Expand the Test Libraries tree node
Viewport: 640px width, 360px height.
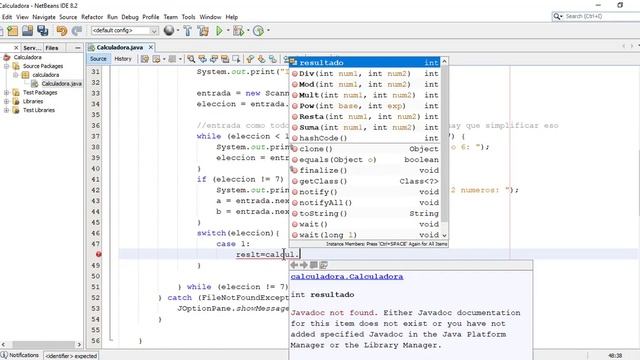7,110
